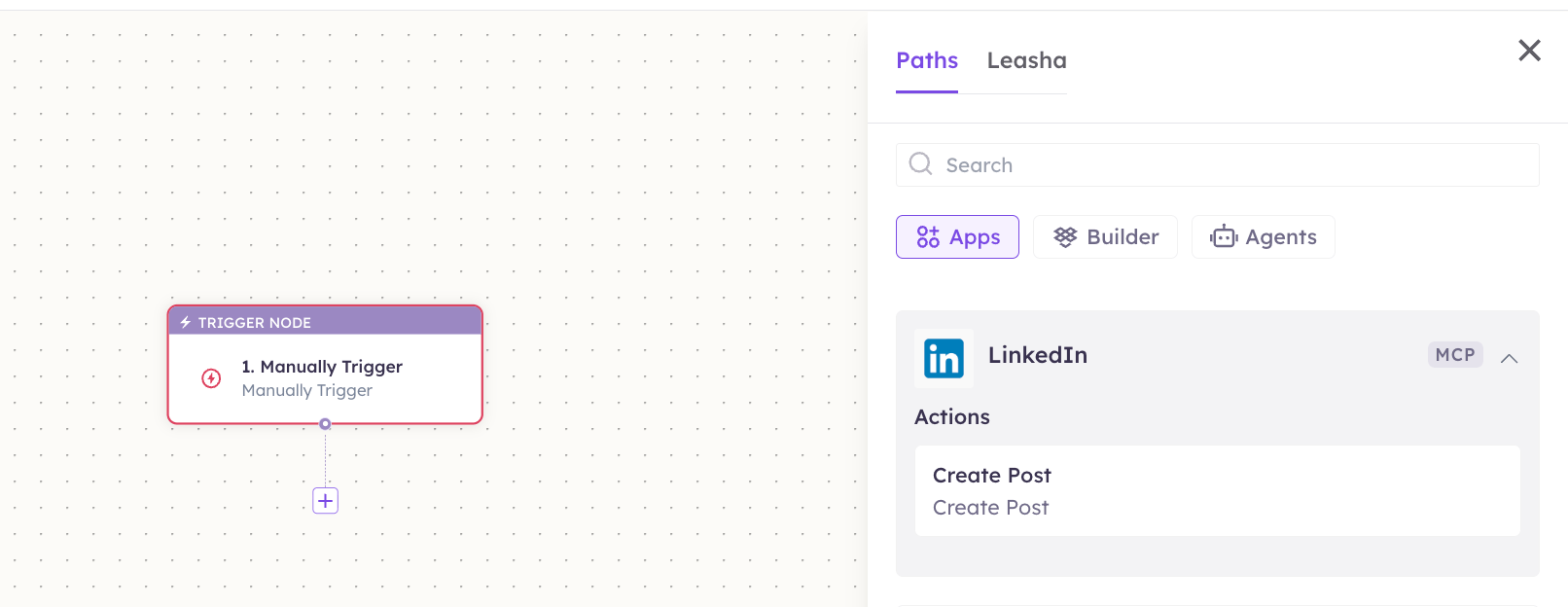Select the Apps filter button
1568x607 pixels.
coord(957,237)
